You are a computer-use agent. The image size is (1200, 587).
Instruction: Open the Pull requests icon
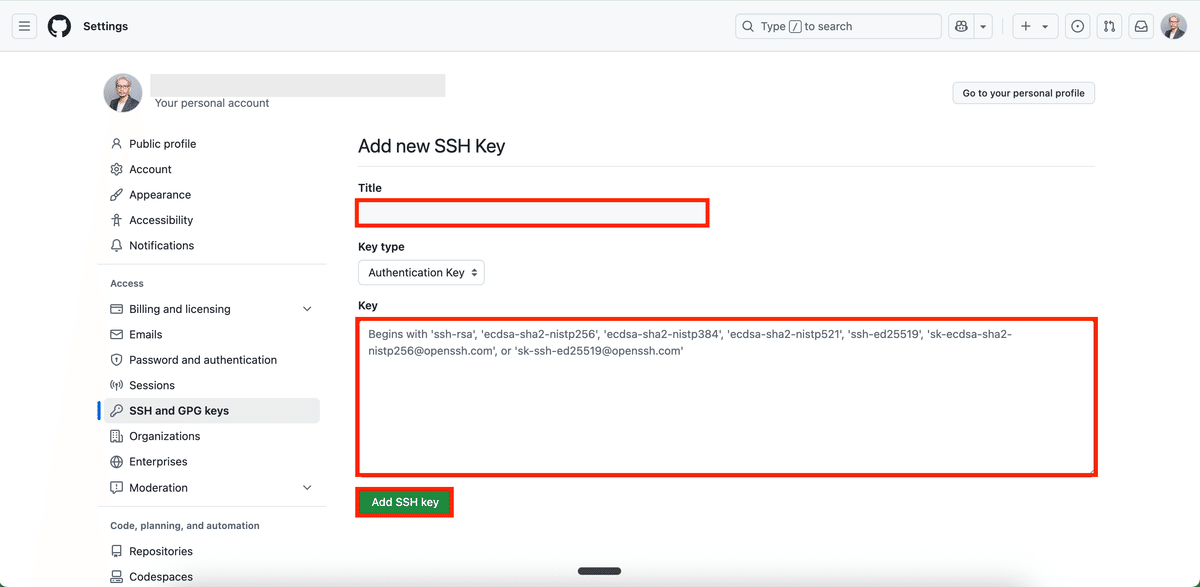point(1109,26)
